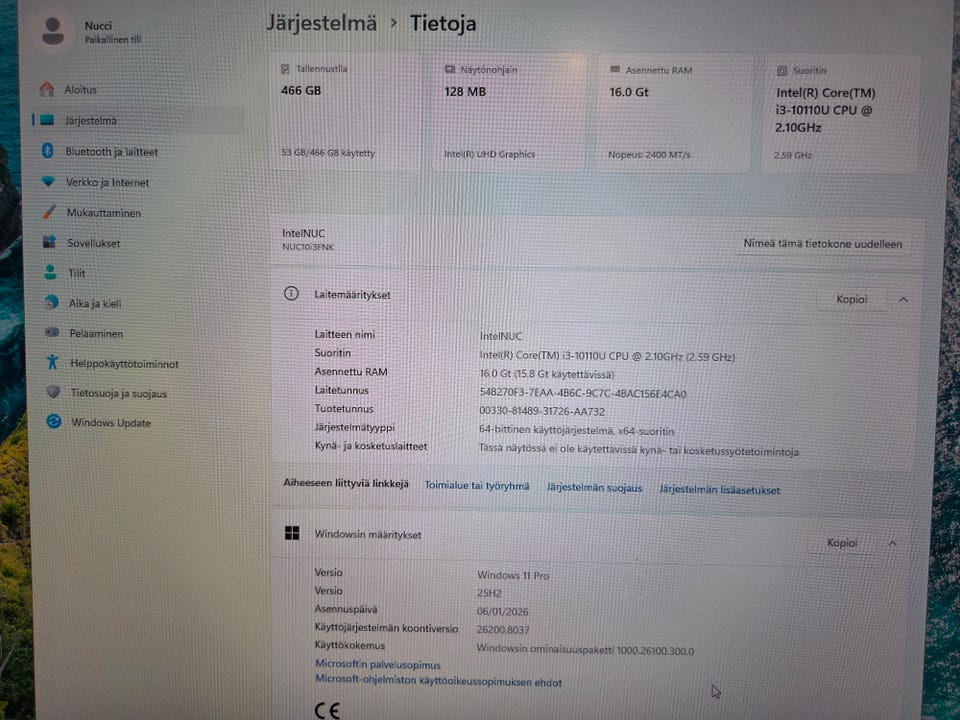Click Nimeä tämä tietokone uudelleen button
The width and height of the screenshot is (960, 720).
coord(822,244)
